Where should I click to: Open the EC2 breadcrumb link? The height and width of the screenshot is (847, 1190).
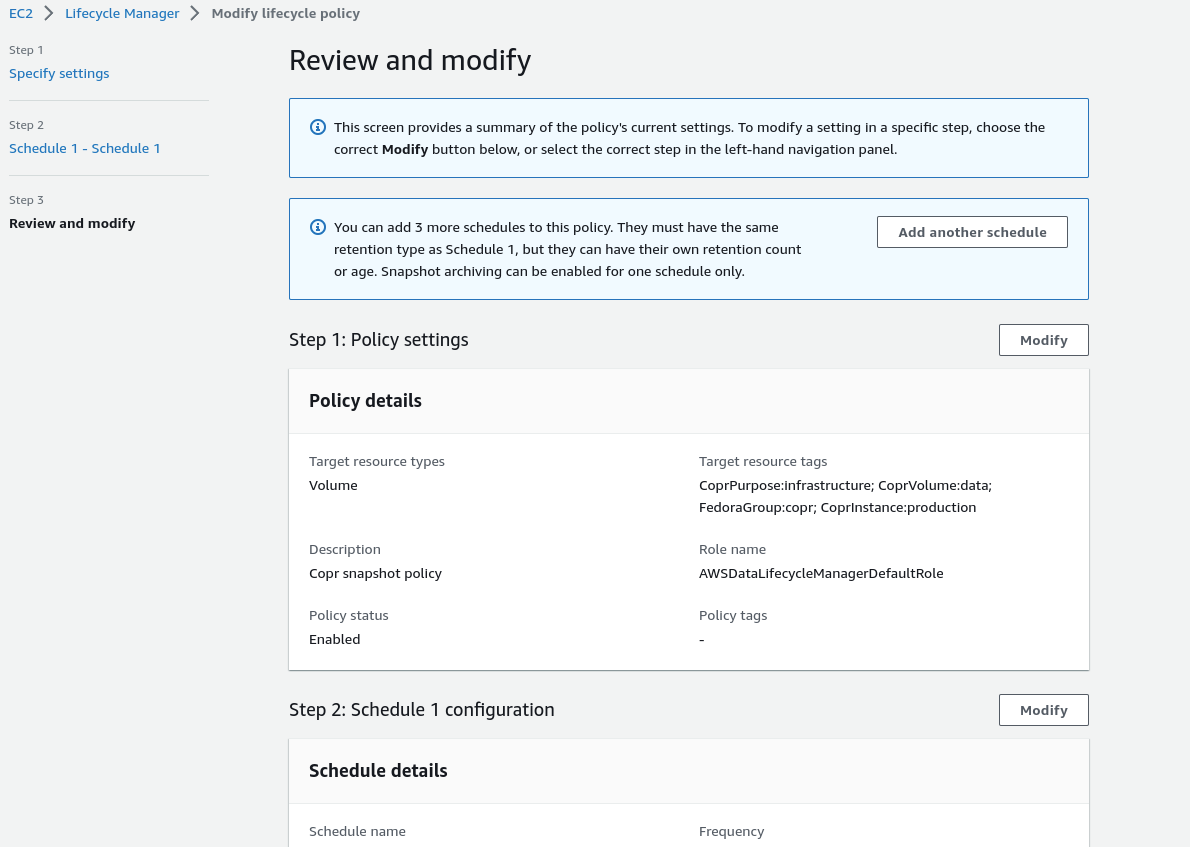[x=20, y=13]
